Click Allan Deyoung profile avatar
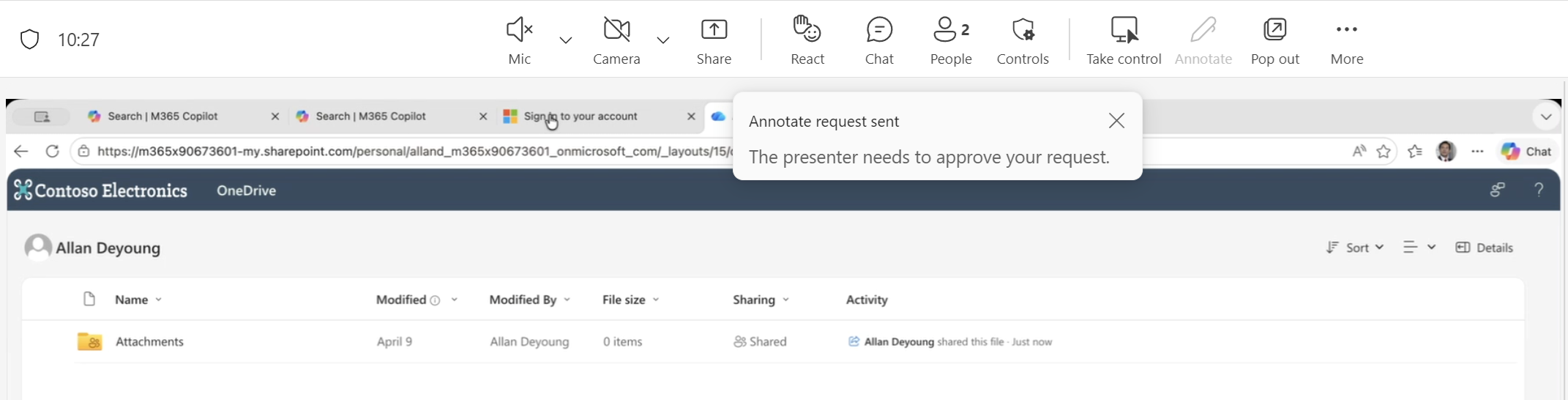The width and height of the screenshot is (1568, 400). 38,248
